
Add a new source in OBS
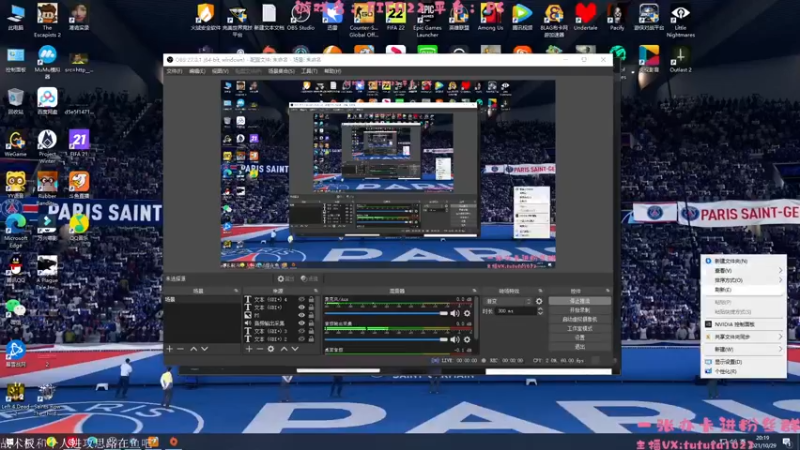(249, 349)
